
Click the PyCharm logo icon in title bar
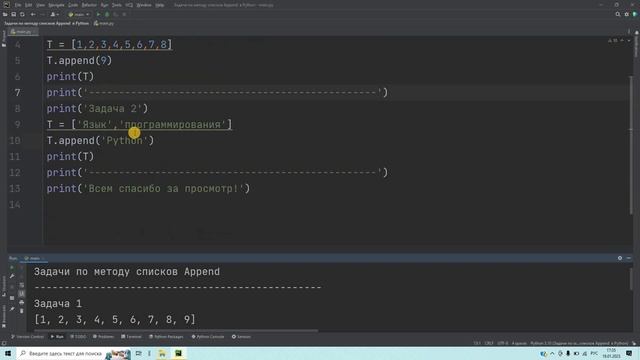click(6, 5)
